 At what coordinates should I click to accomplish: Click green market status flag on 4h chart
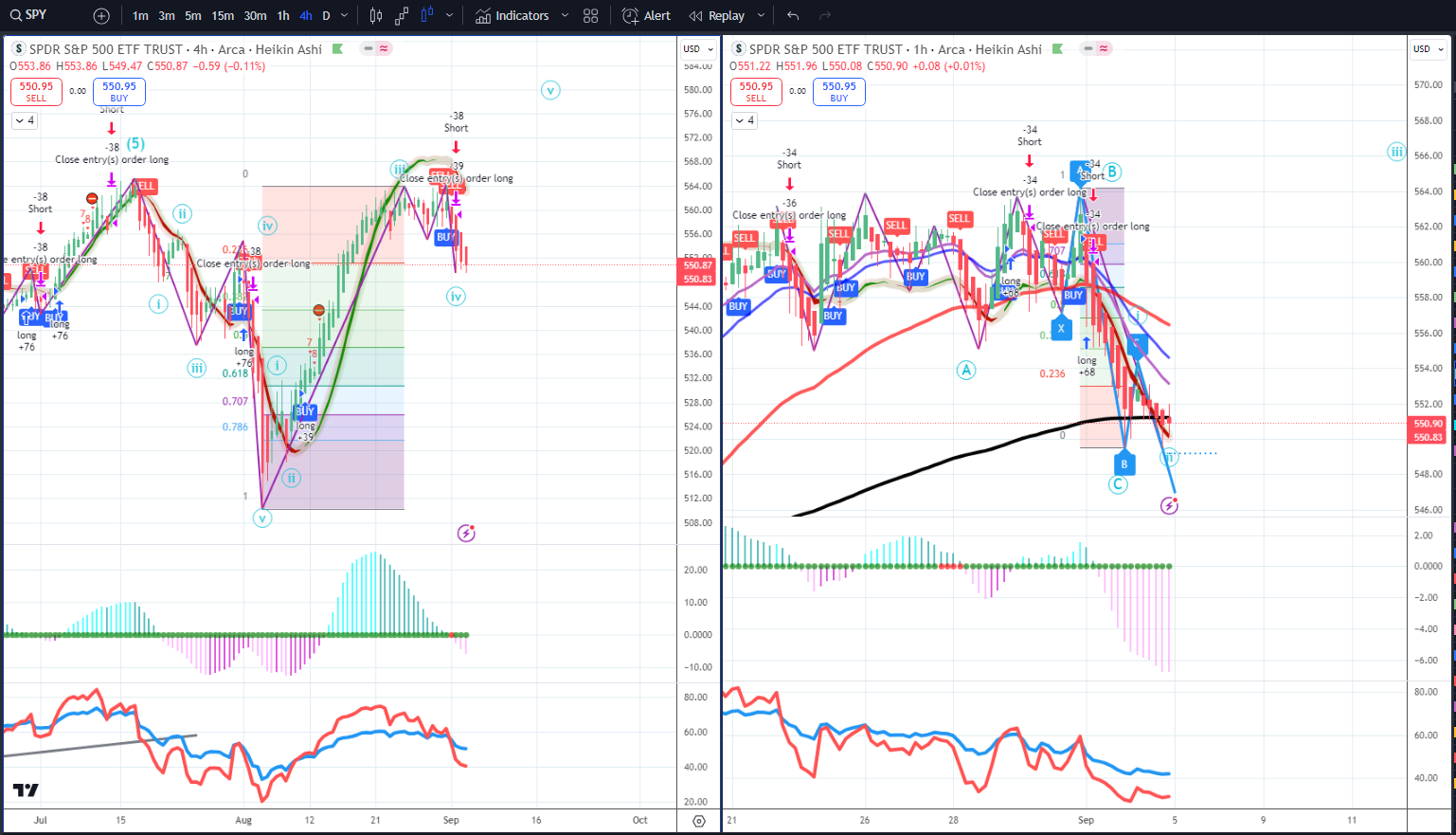(338, 49)
